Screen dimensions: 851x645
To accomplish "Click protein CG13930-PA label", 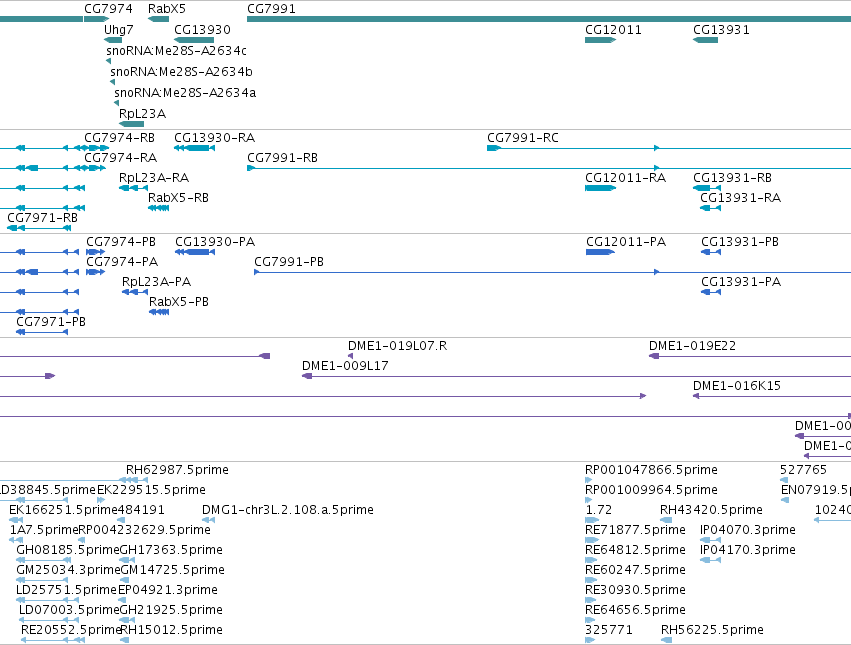I will [215, 242].
